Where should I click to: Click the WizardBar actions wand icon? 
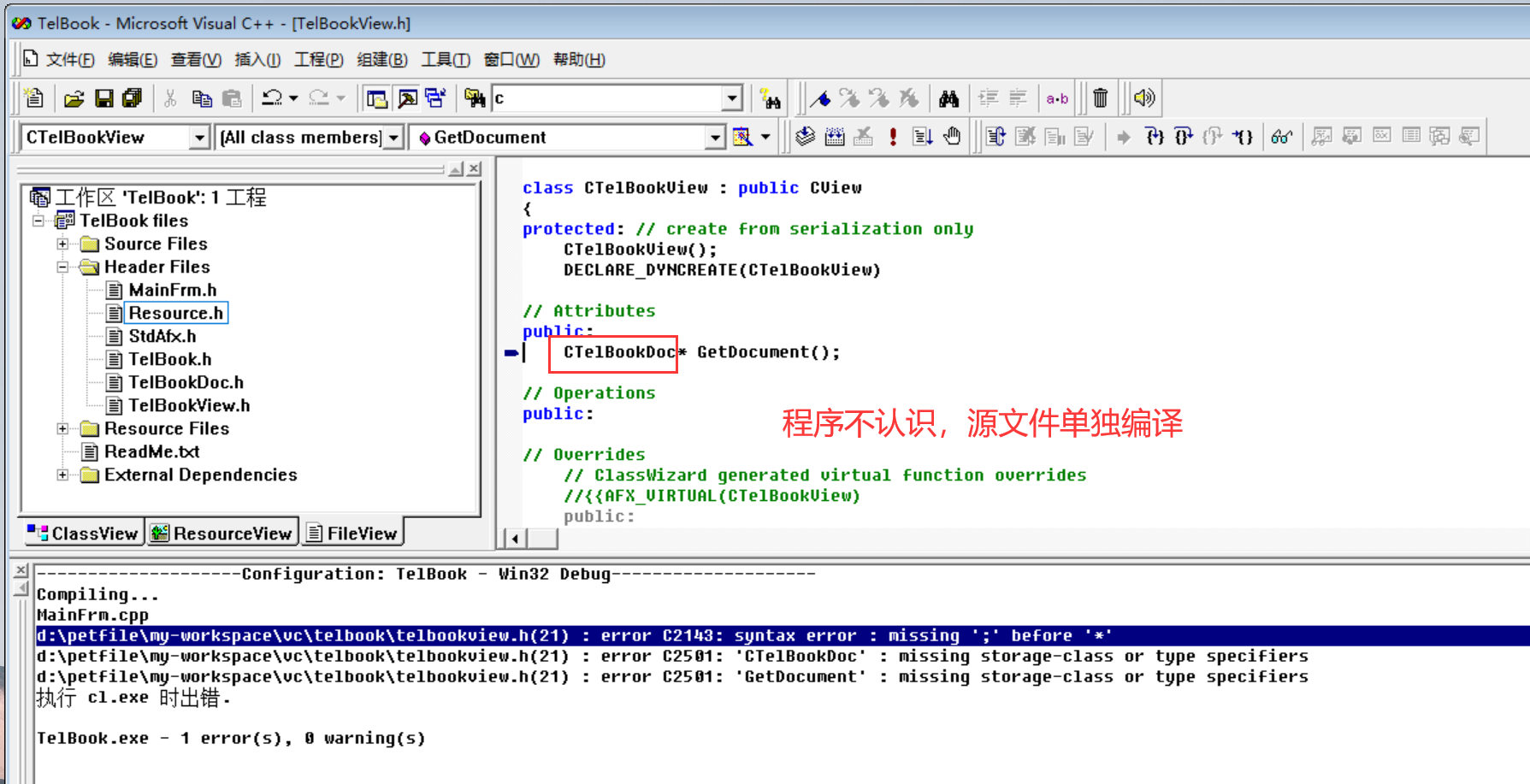click(x=742, y=137)
